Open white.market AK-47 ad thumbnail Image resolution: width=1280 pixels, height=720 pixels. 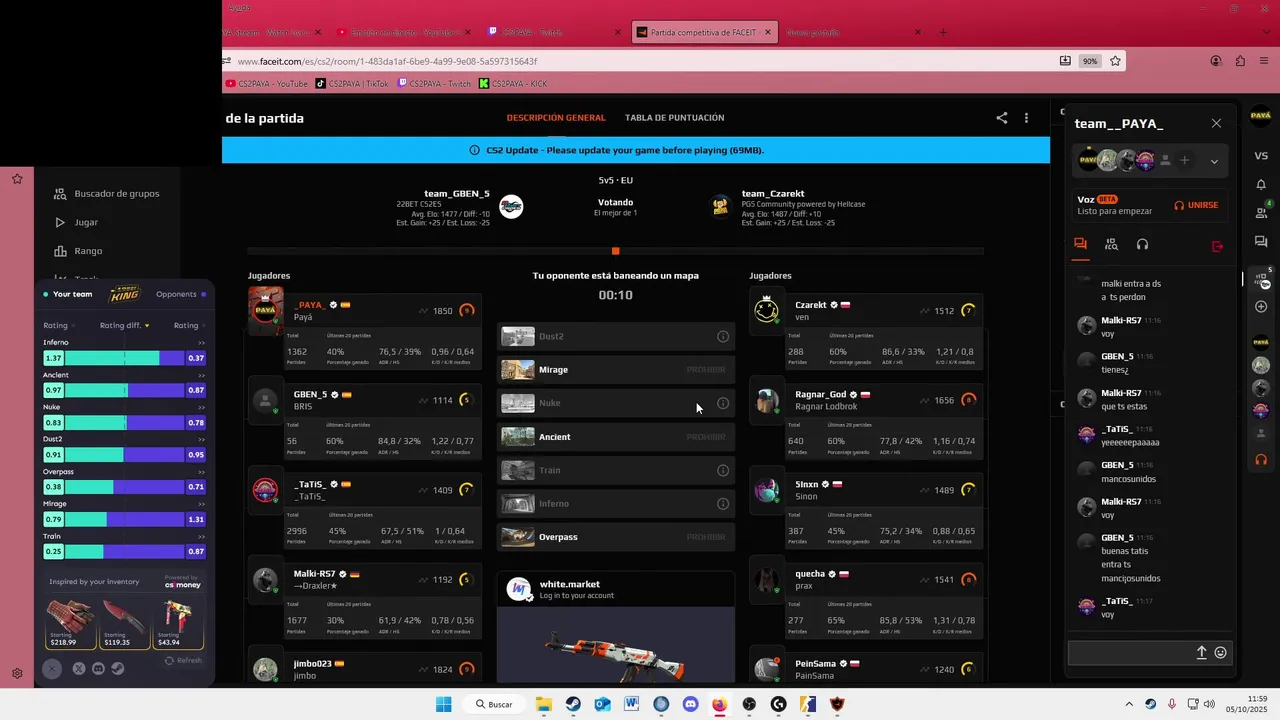tap(615, 646)
